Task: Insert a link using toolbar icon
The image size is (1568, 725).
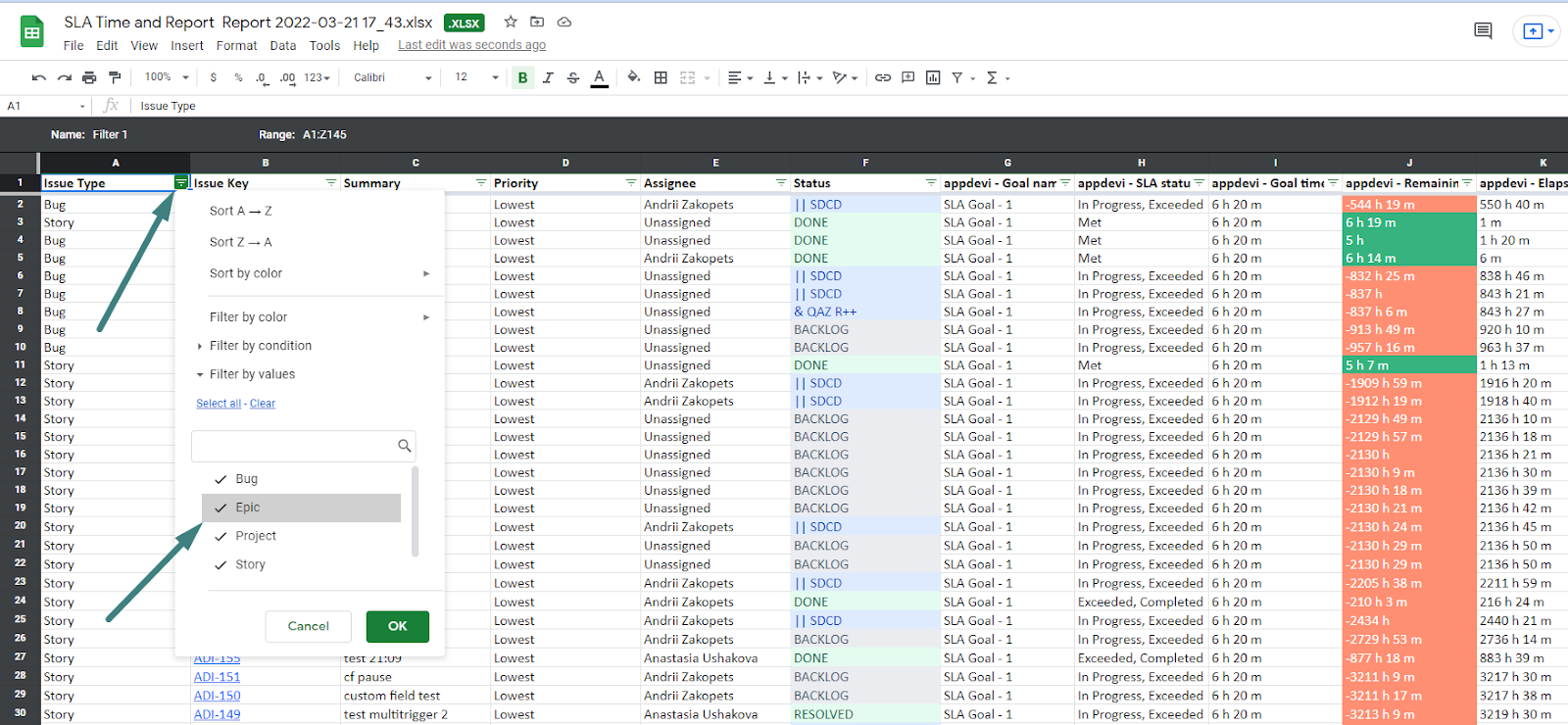Action: point(883,77)
